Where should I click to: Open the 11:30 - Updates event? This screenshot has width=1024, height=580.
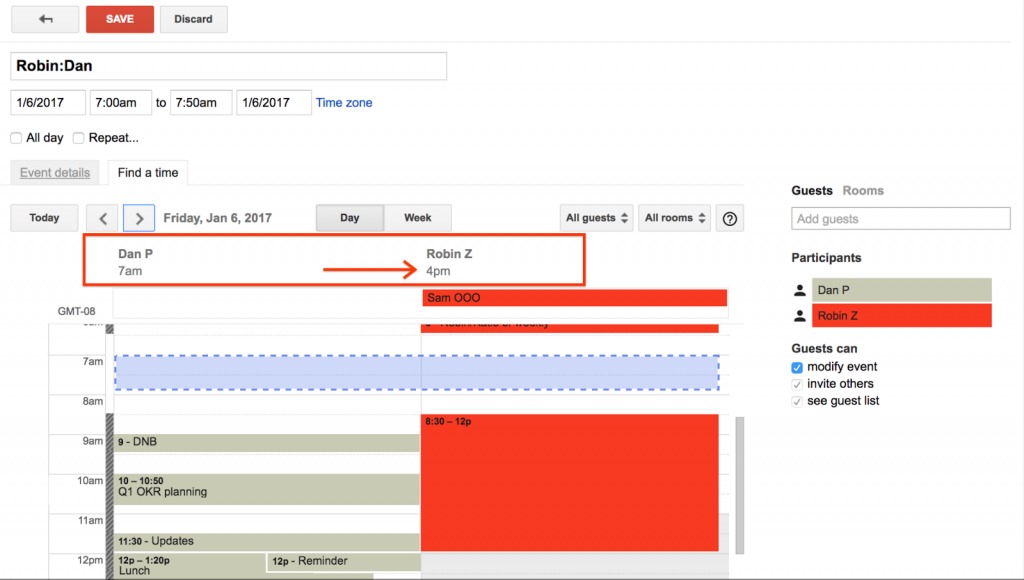coord(266,541)
